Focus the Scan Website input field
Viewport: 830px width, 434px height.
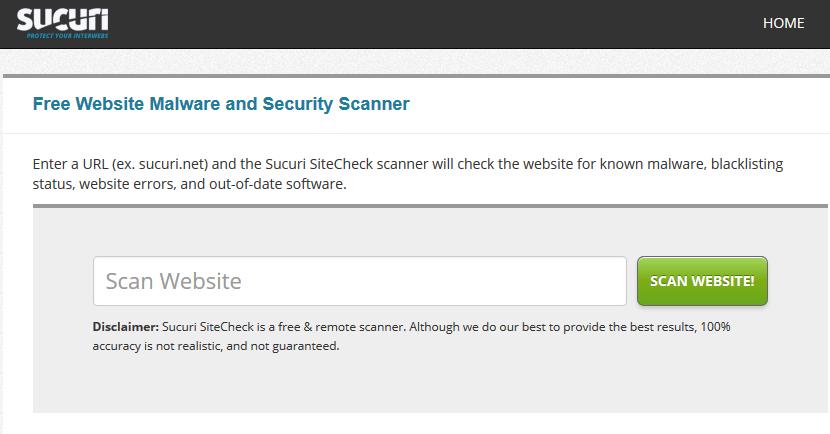(360, 281)
